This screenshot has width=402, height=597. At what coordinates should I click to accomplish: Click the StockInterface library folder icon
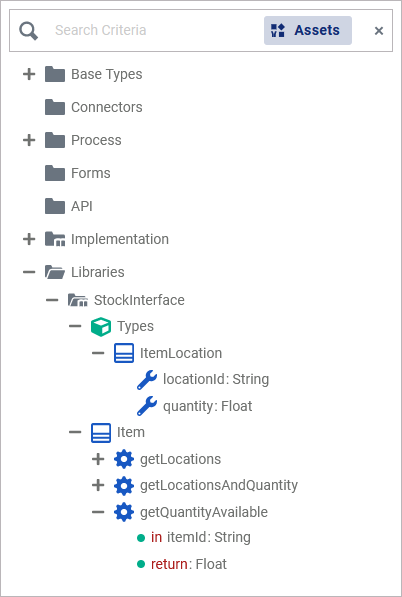78,300
